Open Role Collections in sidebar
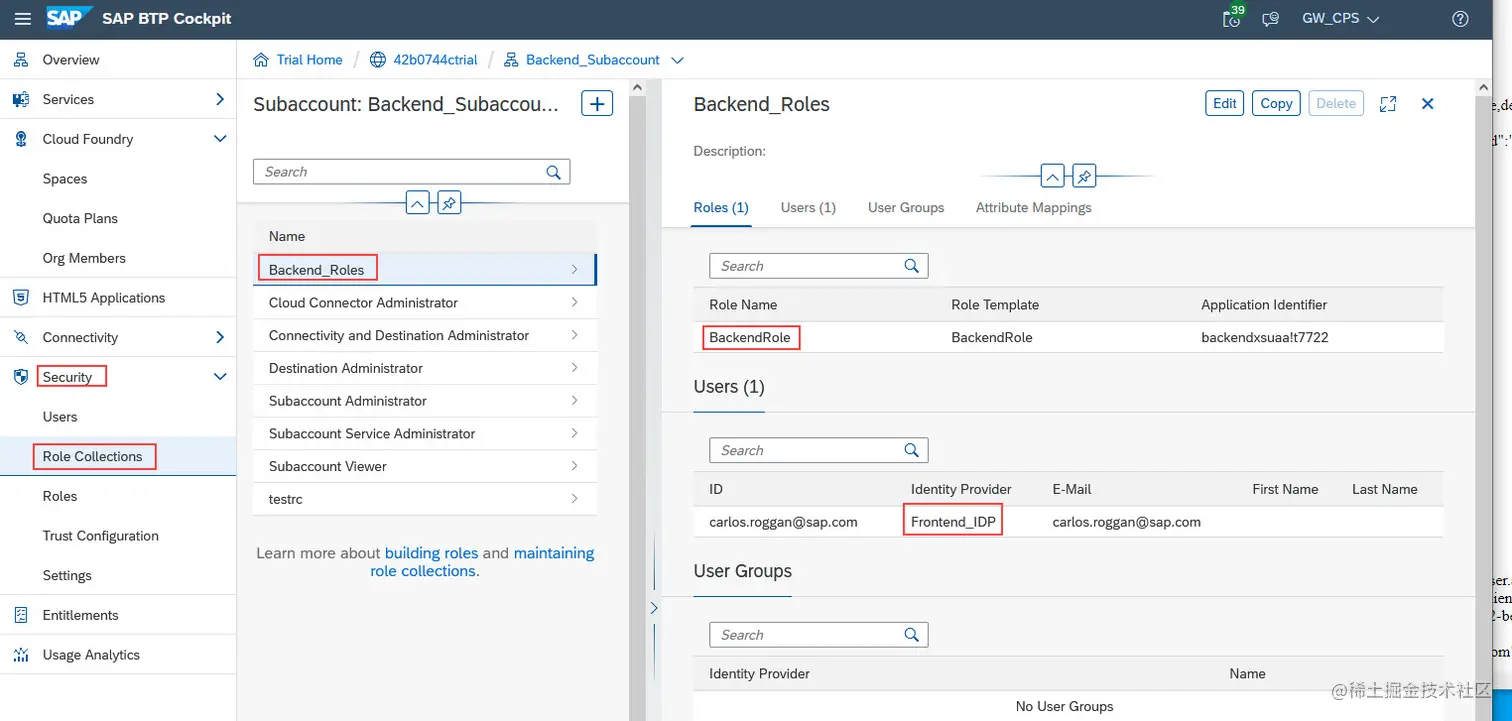 [118, 456]
